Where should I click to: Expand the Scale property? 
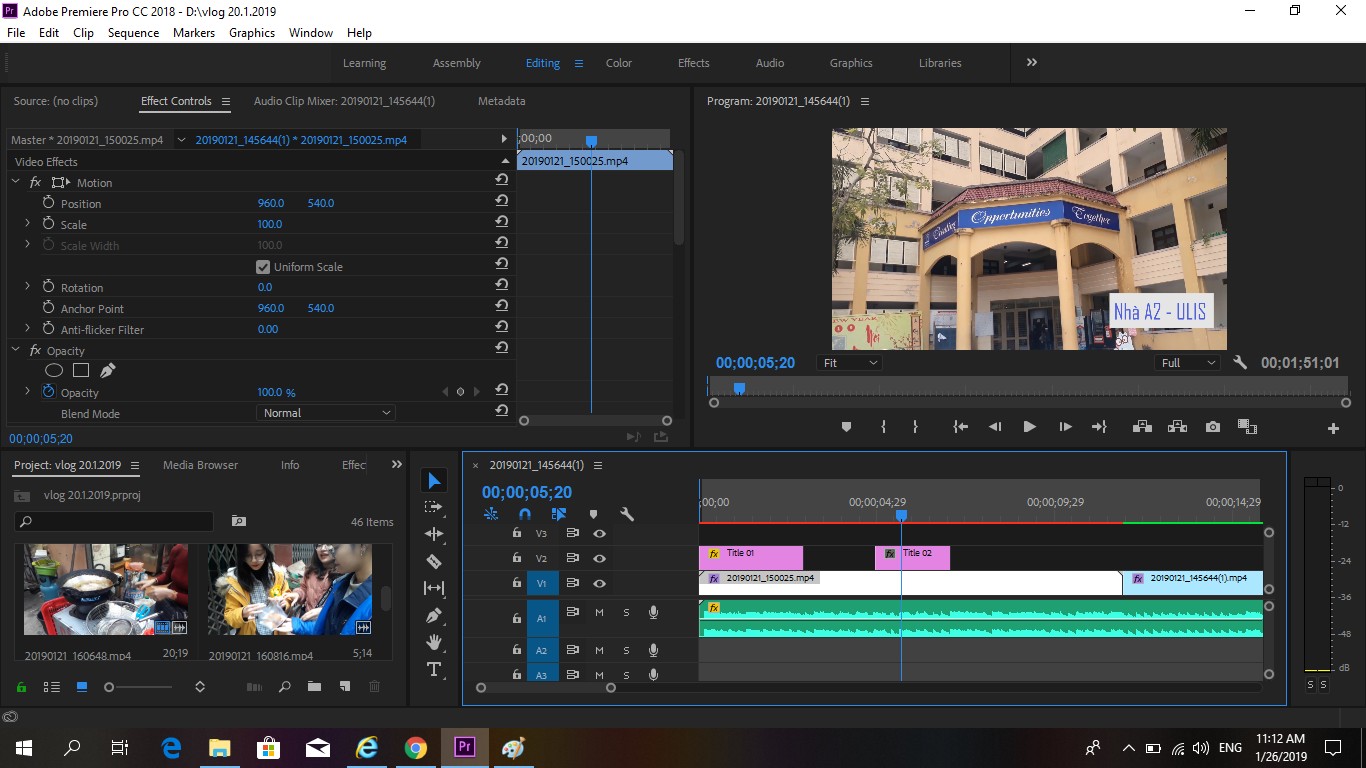(x=27, y=224)
